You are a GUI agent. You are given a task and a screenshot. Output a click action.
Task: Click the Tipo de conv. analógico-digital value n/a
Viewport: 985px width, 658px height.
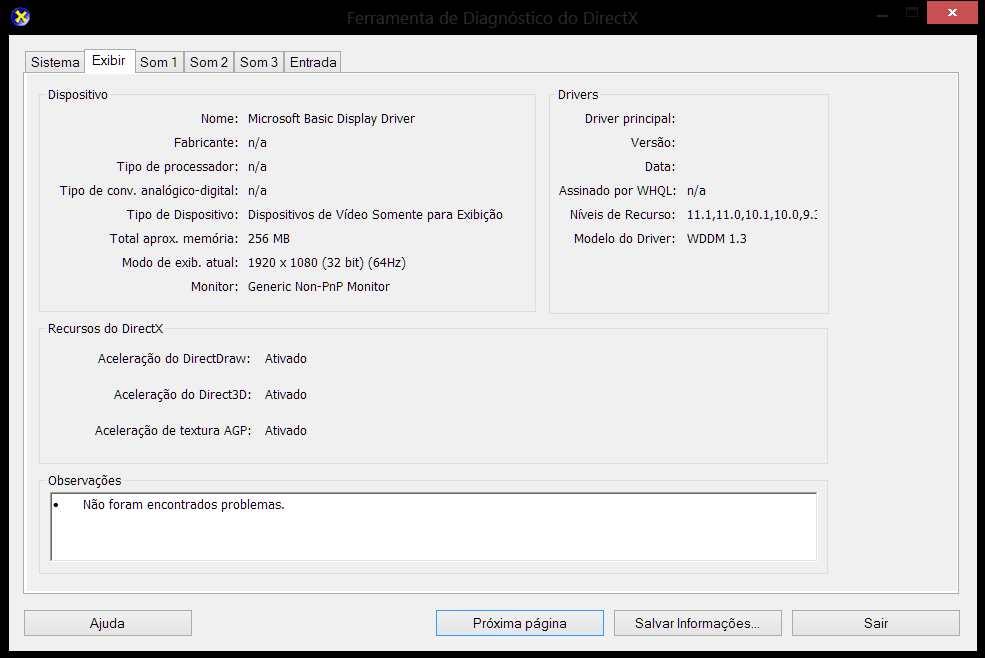pos(257,190)
